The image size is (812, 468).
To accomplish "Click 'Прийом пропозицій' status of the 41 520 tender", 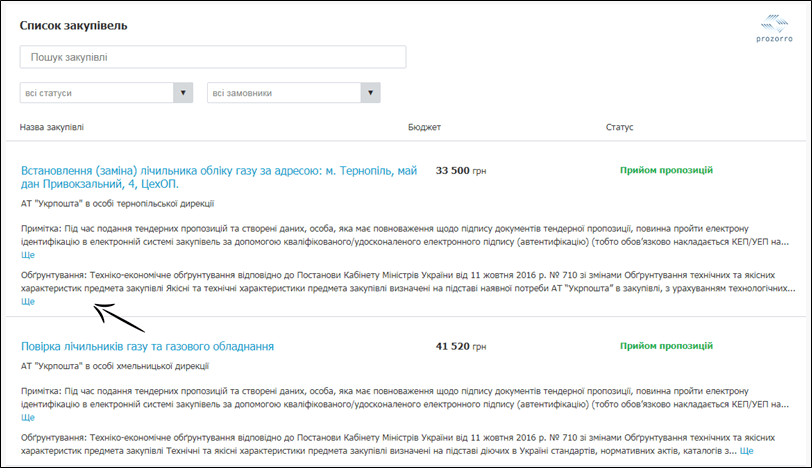I will tap(666, 346).
